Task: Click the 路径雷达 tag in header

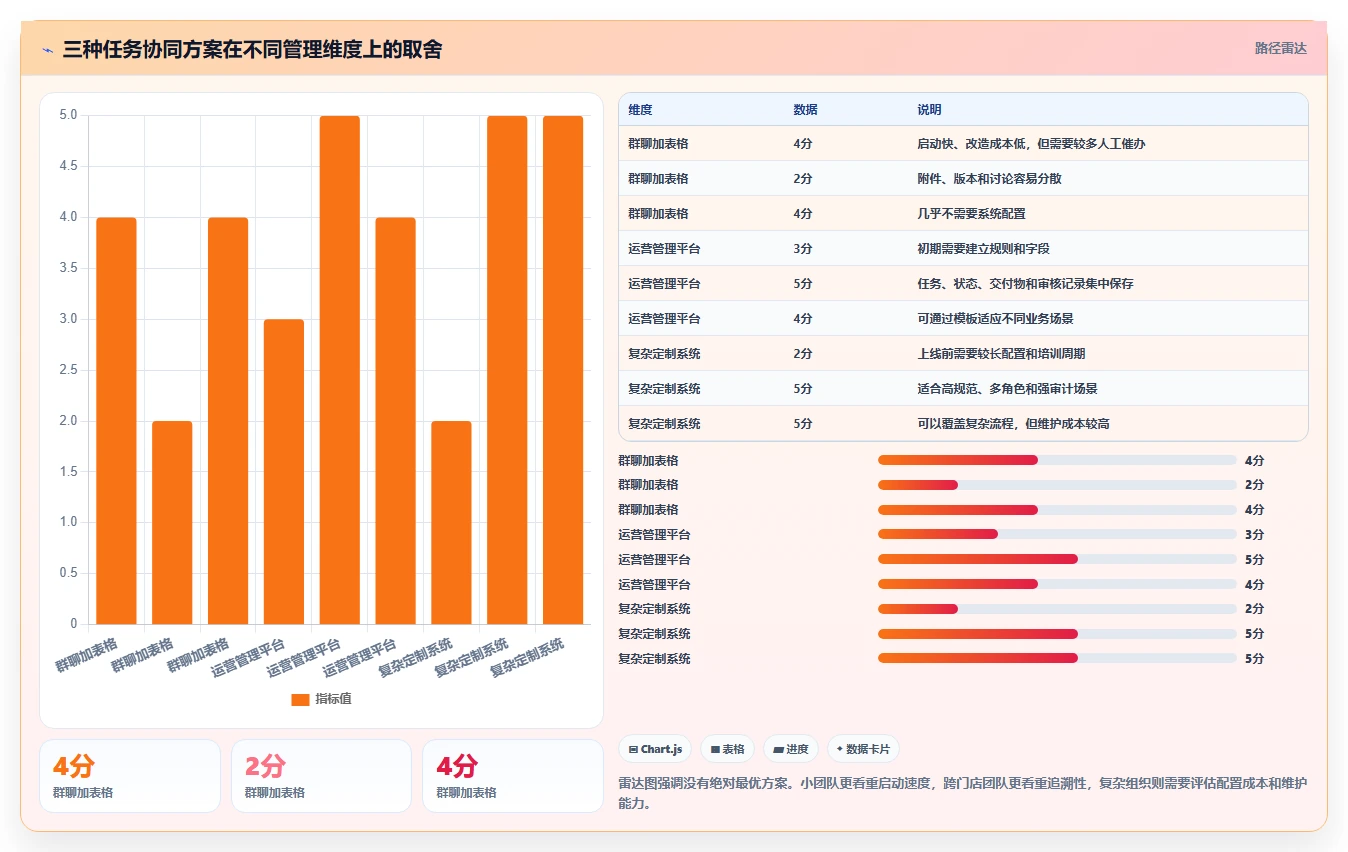Action: pyautogui.click(x=1281, y=48)
